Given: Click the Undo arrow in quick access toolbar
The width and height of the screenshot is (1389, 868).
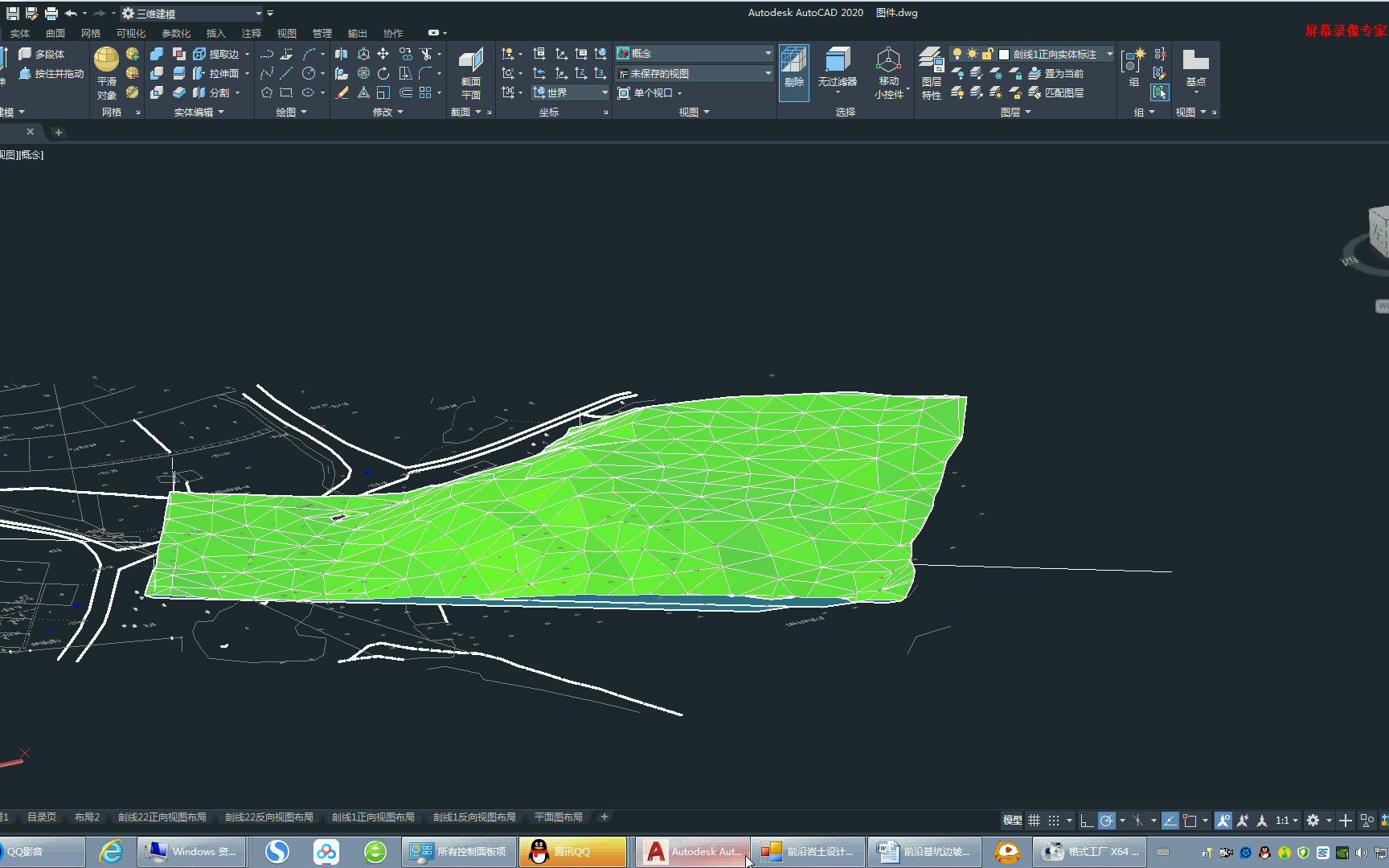Looking at the screenshot, I should (71, 13).
